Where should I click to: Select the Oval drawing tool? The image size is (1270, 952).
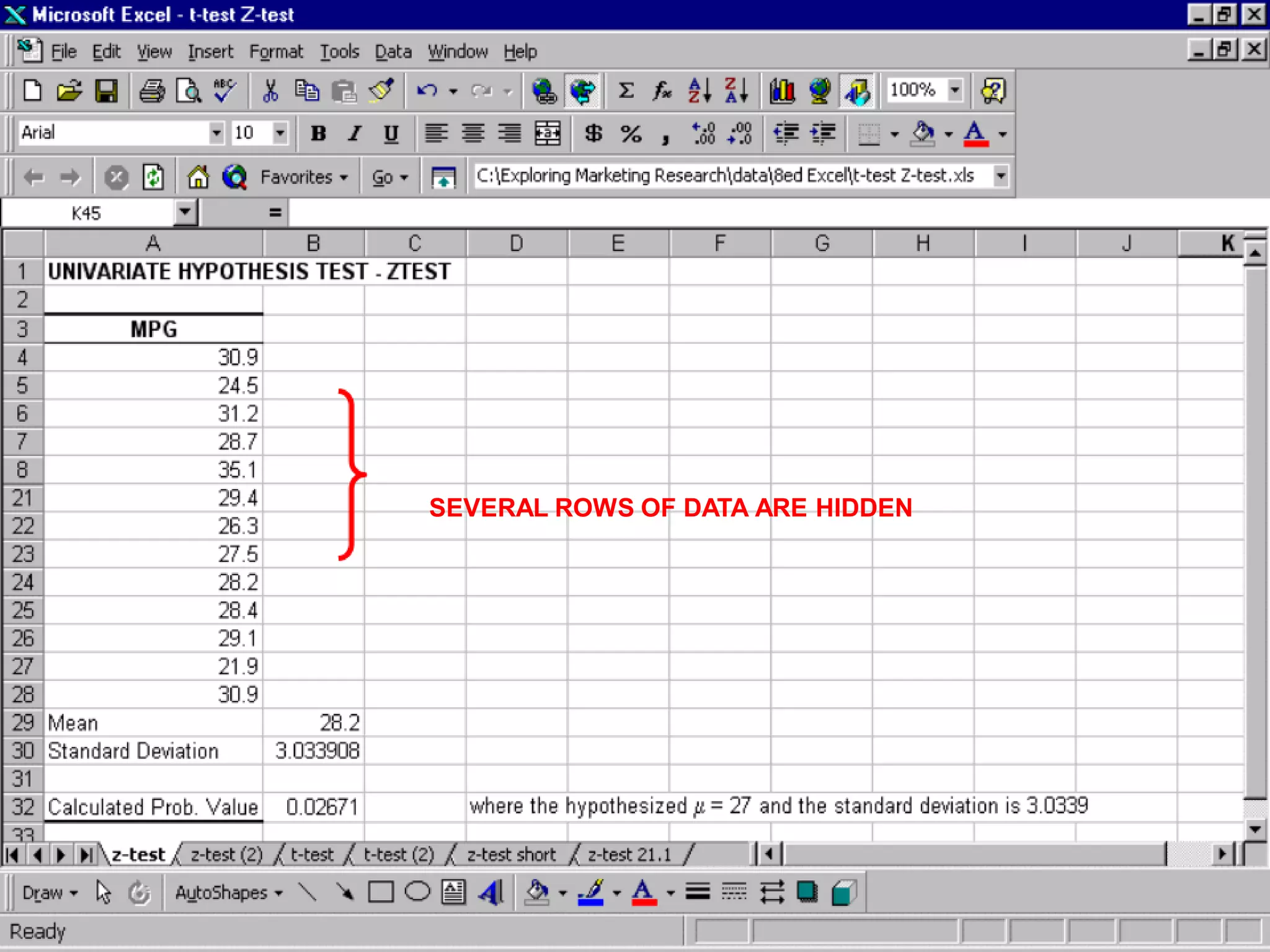click(x=417, y=892)
